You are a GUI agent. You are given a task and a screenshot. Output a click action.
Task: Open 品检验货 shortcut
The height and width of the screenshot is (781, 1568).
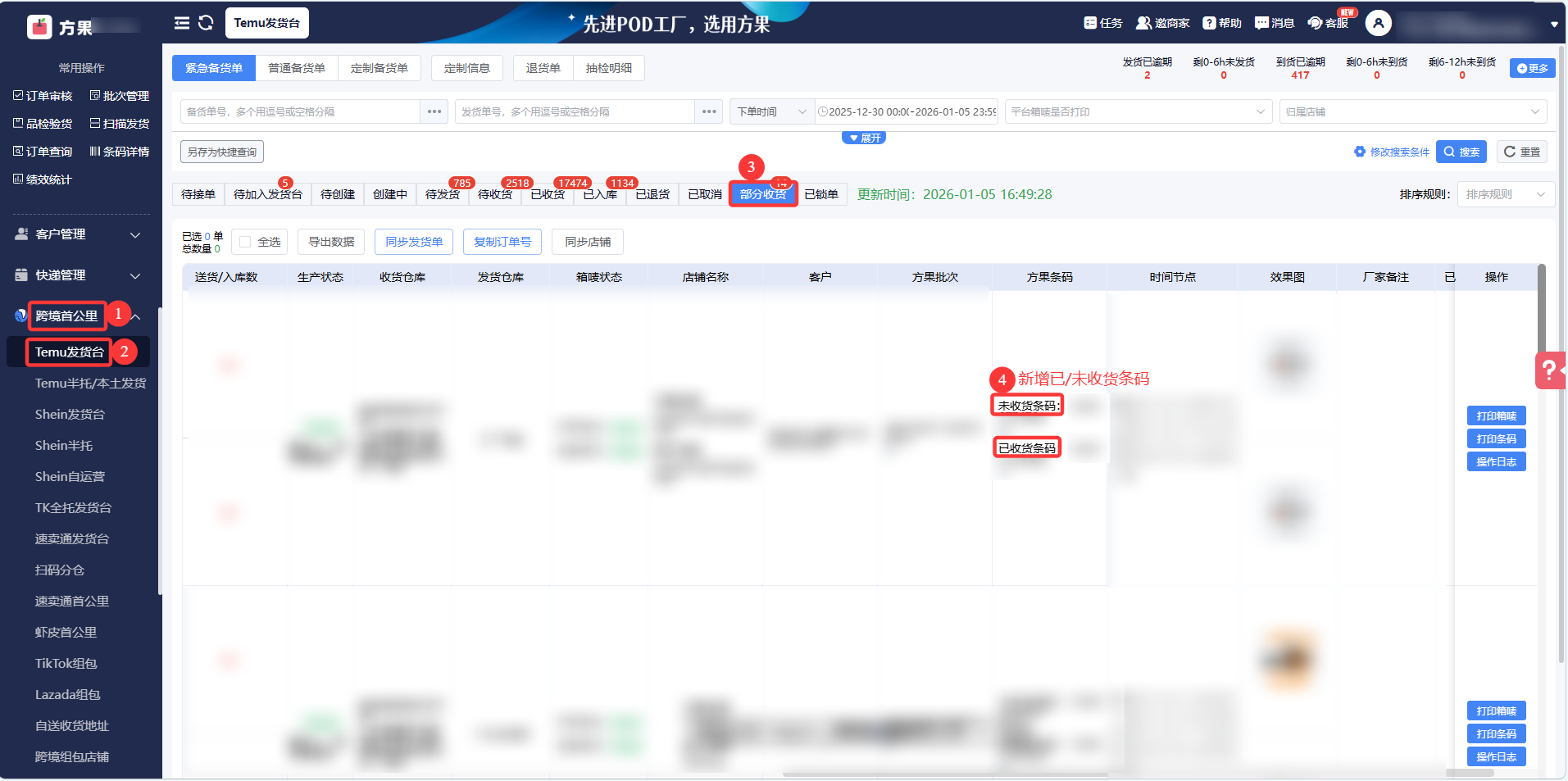[x=43, y=124]
